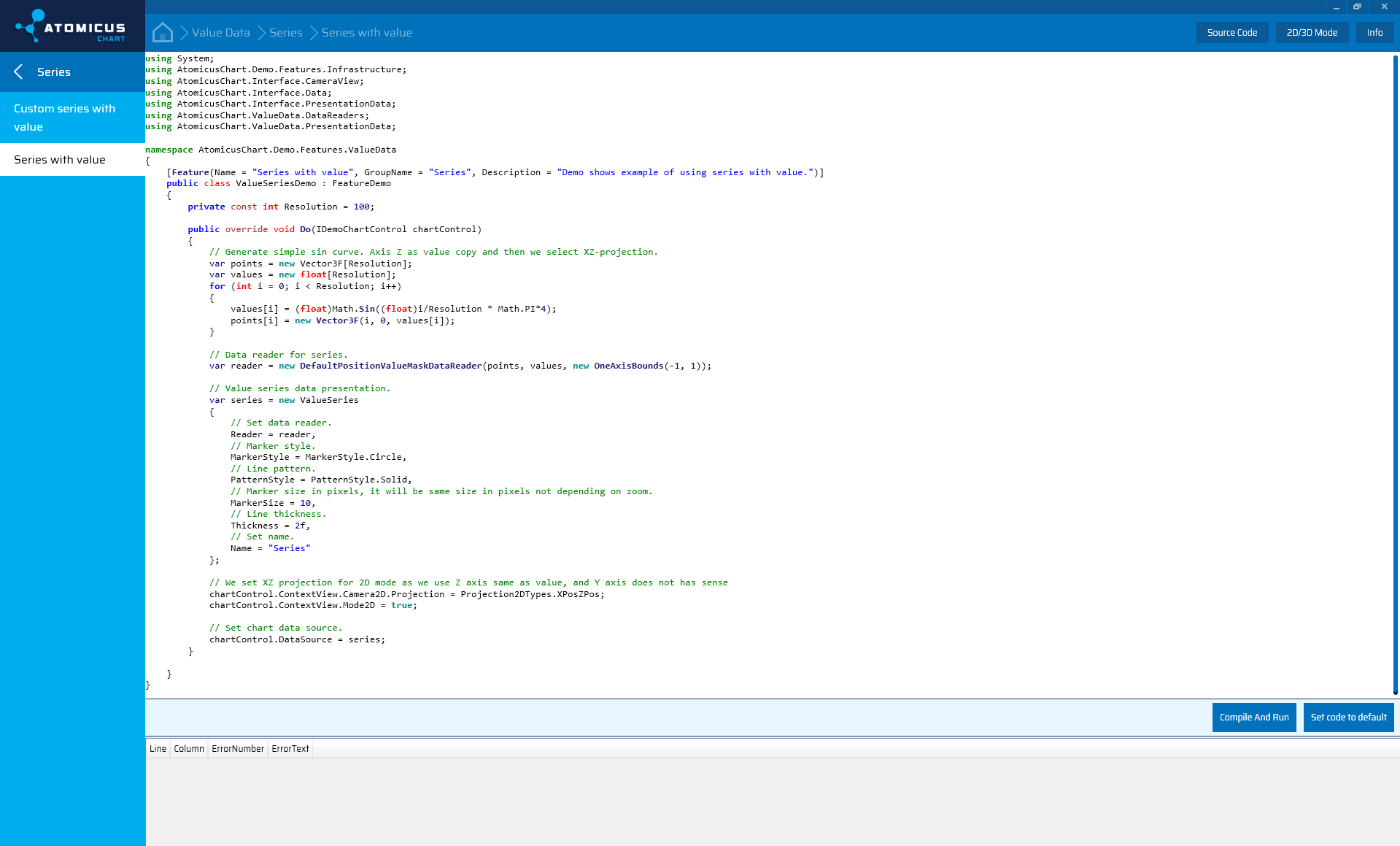The image size is (1400, 846).
Task: Restore the application window size
Action: tap(1357, 7)
